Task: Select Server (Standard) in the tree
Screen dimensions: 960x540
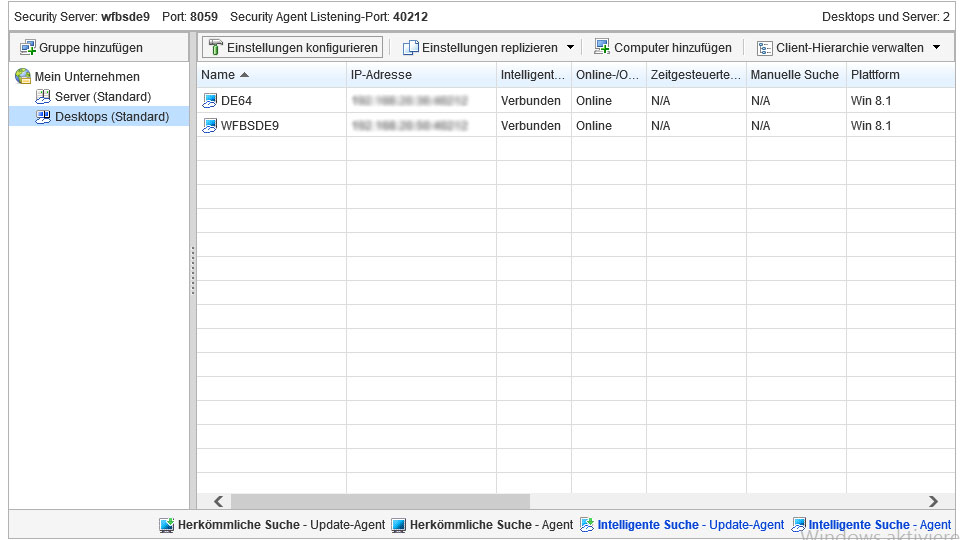Action: [102, 97]
